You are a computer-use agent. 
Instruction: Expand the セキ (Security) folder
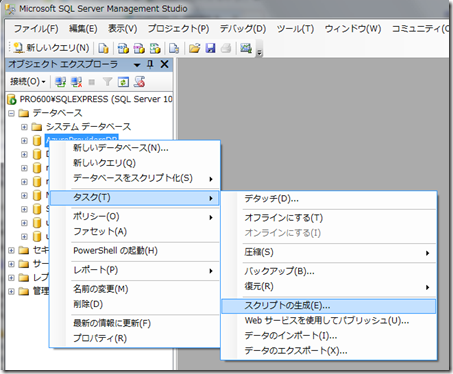coord(11,250)
